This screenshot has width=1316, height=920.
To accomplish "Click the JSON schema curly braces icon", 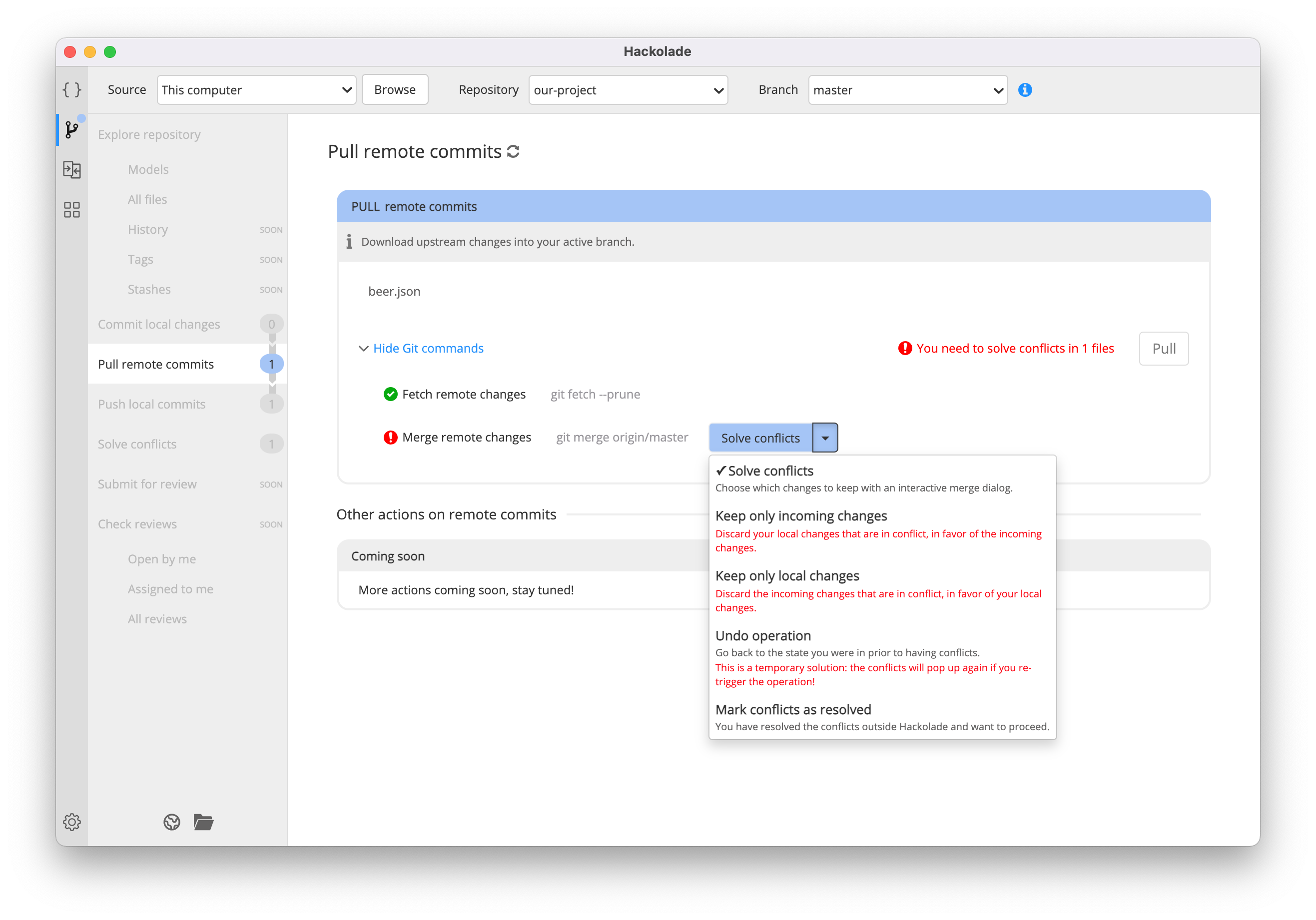I will point(71,89).
